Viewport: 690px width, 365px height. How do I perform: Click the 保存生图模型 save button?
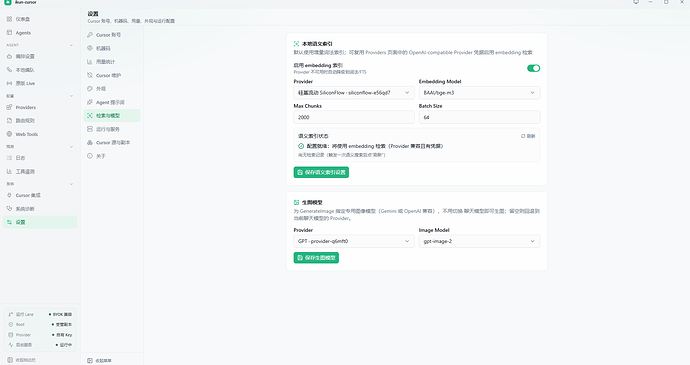click(316, 258)
